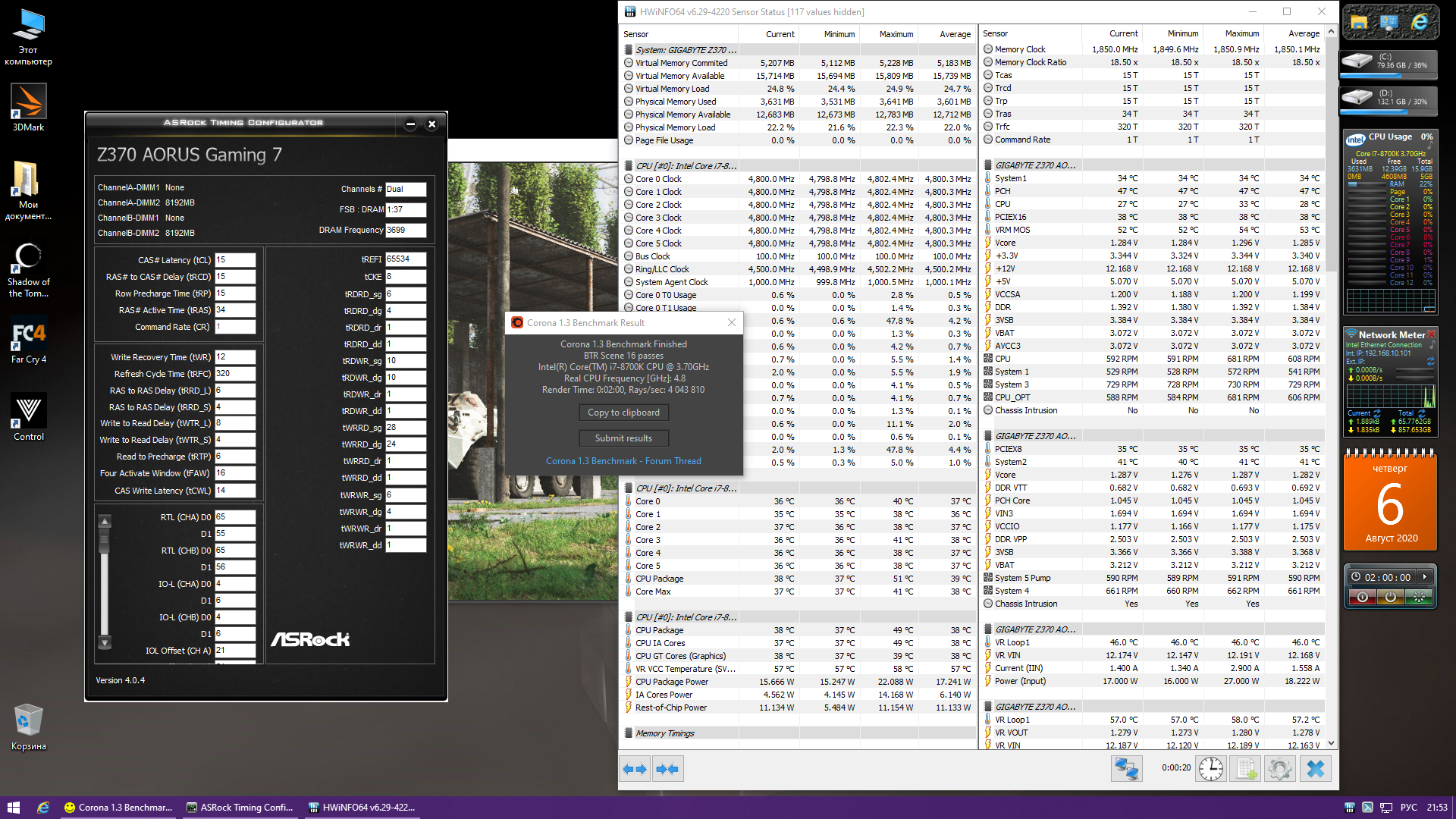Switch to Corona 1.3 Benchmark taskbar item

(x=118, y=808)
